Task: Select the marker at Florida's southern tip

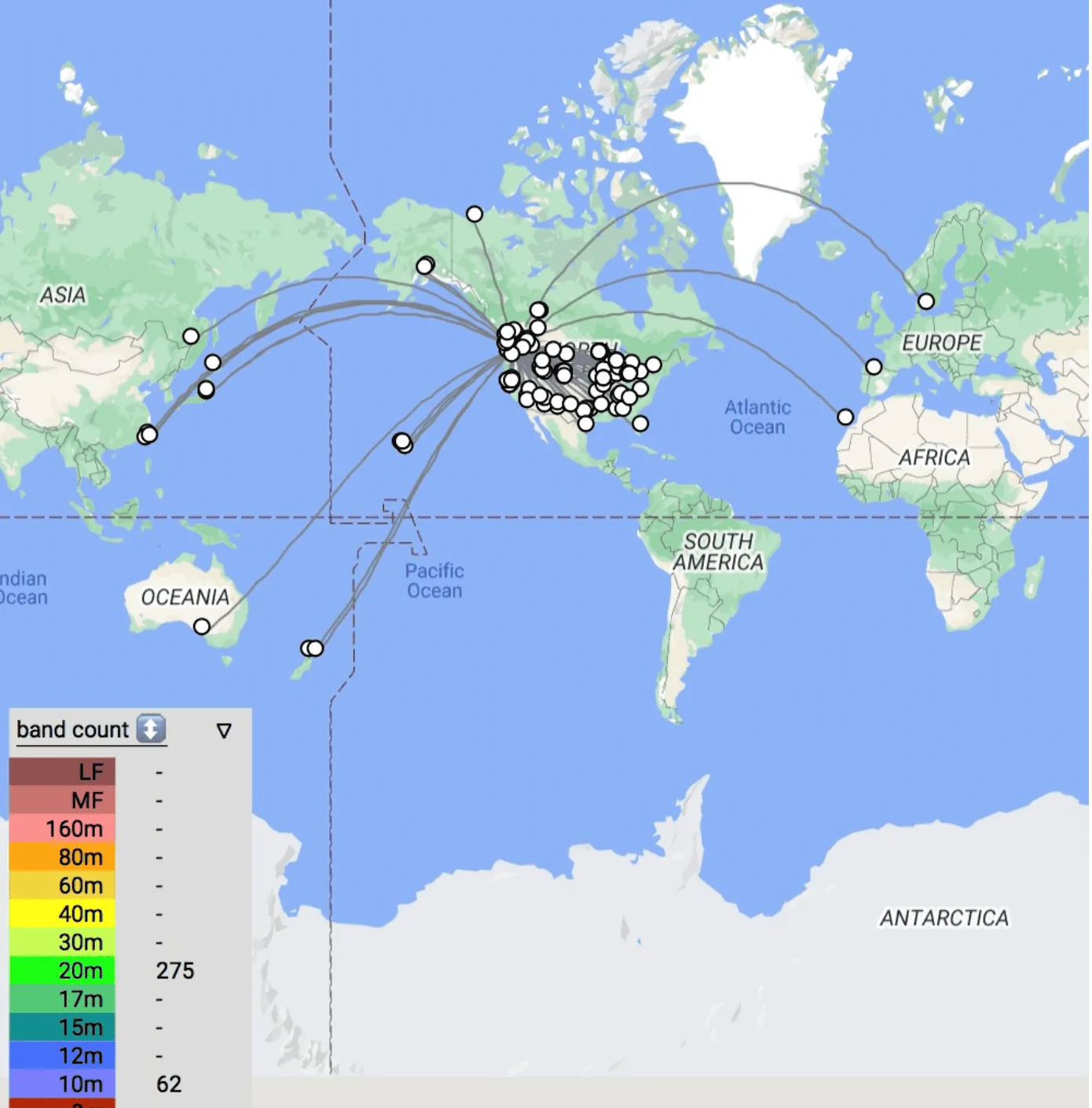Action: [640, 424]
